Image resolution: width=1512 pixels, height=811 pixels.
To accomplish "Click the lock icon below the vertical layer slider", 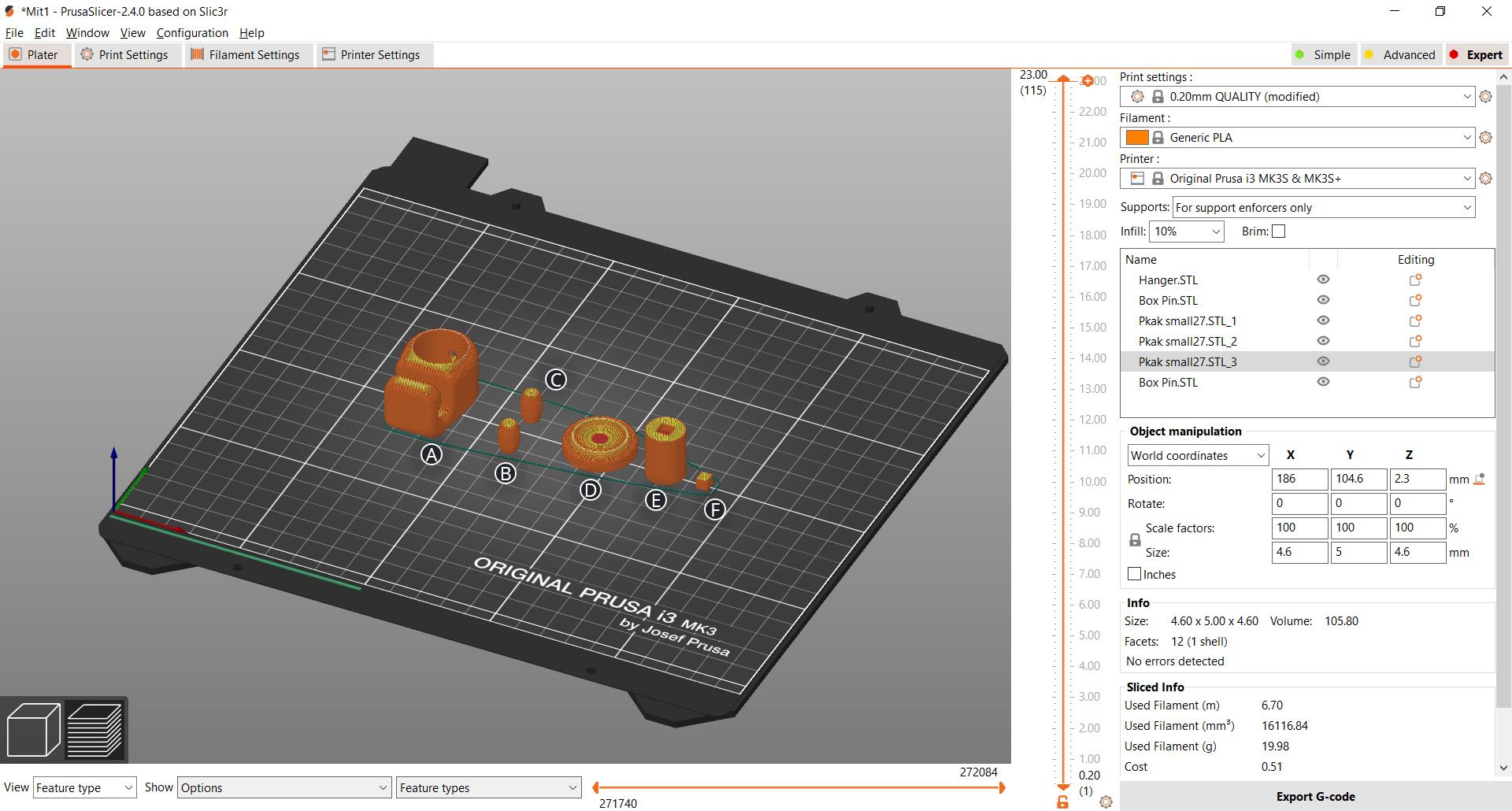I will (1062, 802).
